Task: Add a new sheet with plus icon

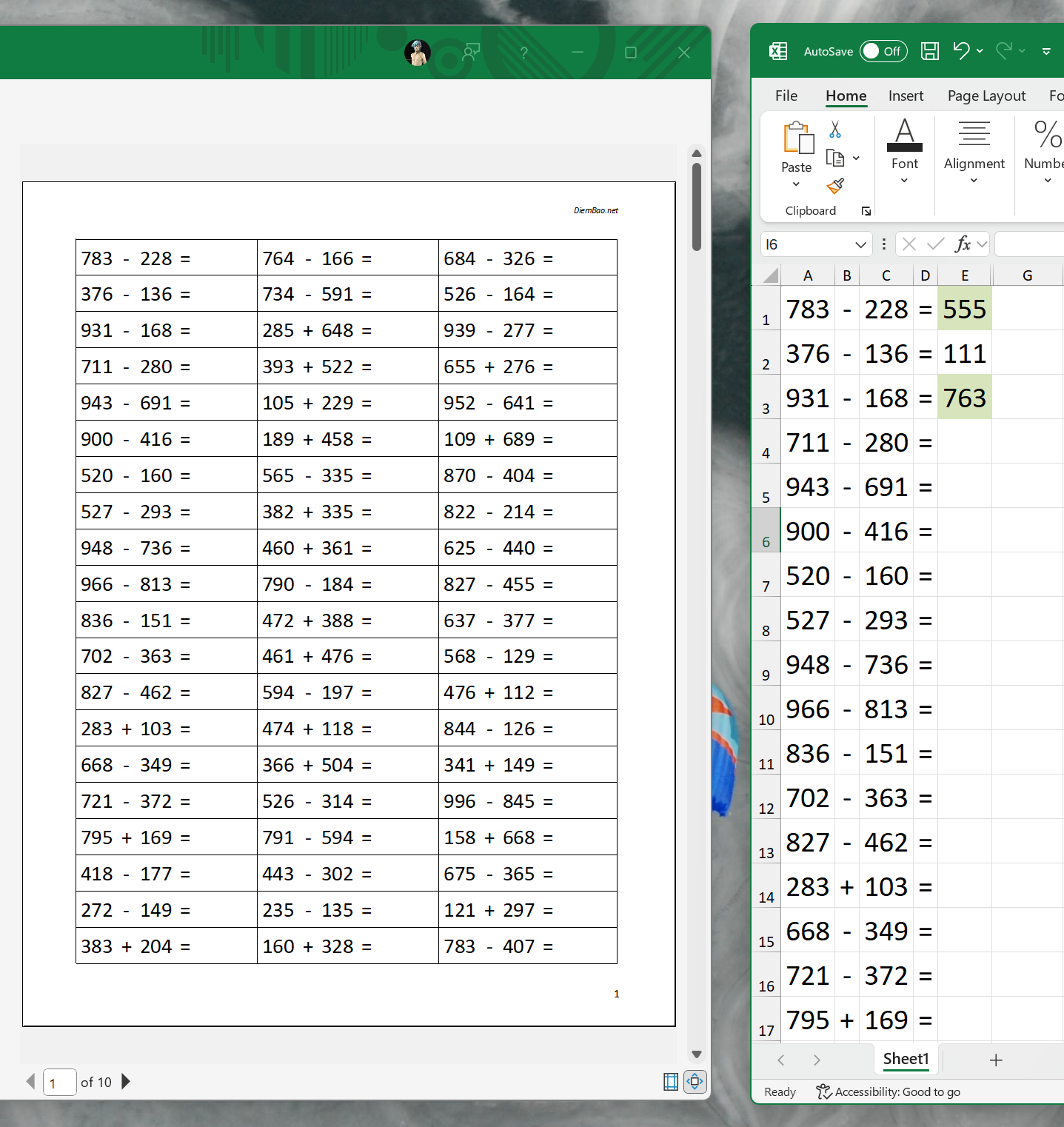Action: (996, 1060)
